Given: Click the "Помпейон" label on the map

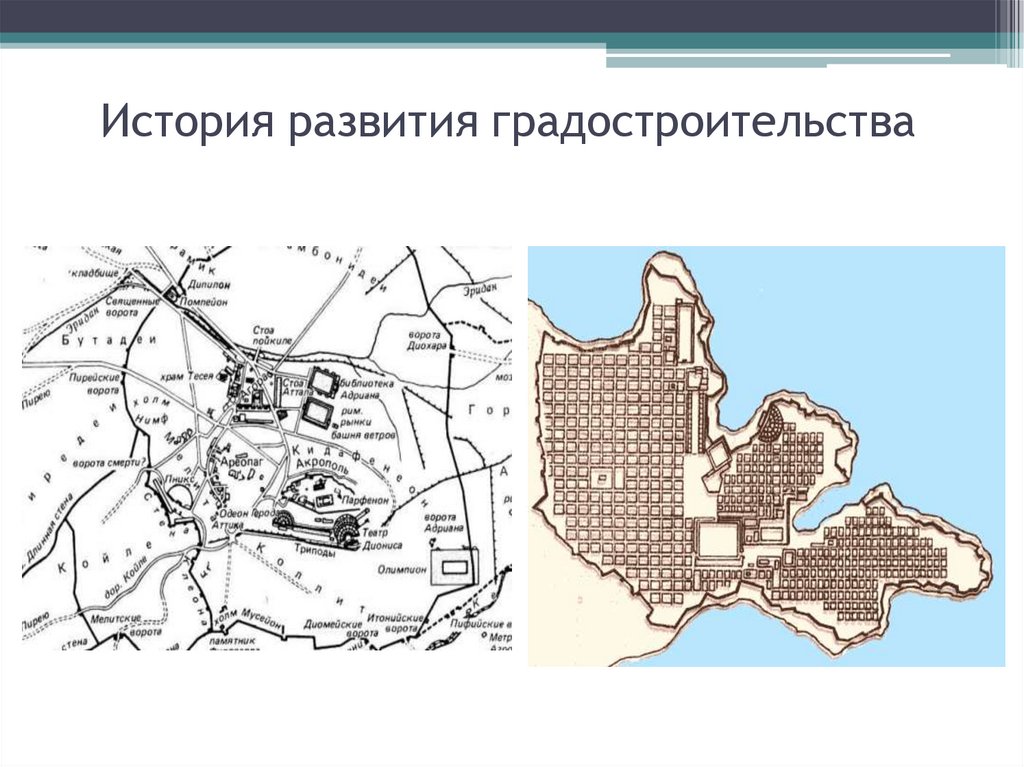Looking at the screenshot, I should pos(203,302).
